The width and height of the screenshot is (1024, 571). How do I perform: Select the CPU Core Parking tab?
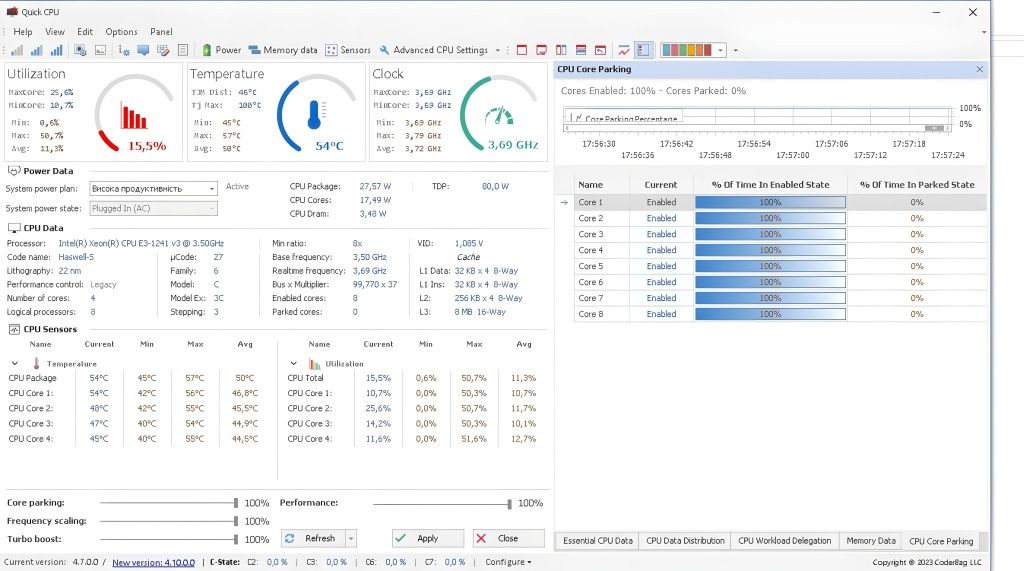[x=941, y=541]
